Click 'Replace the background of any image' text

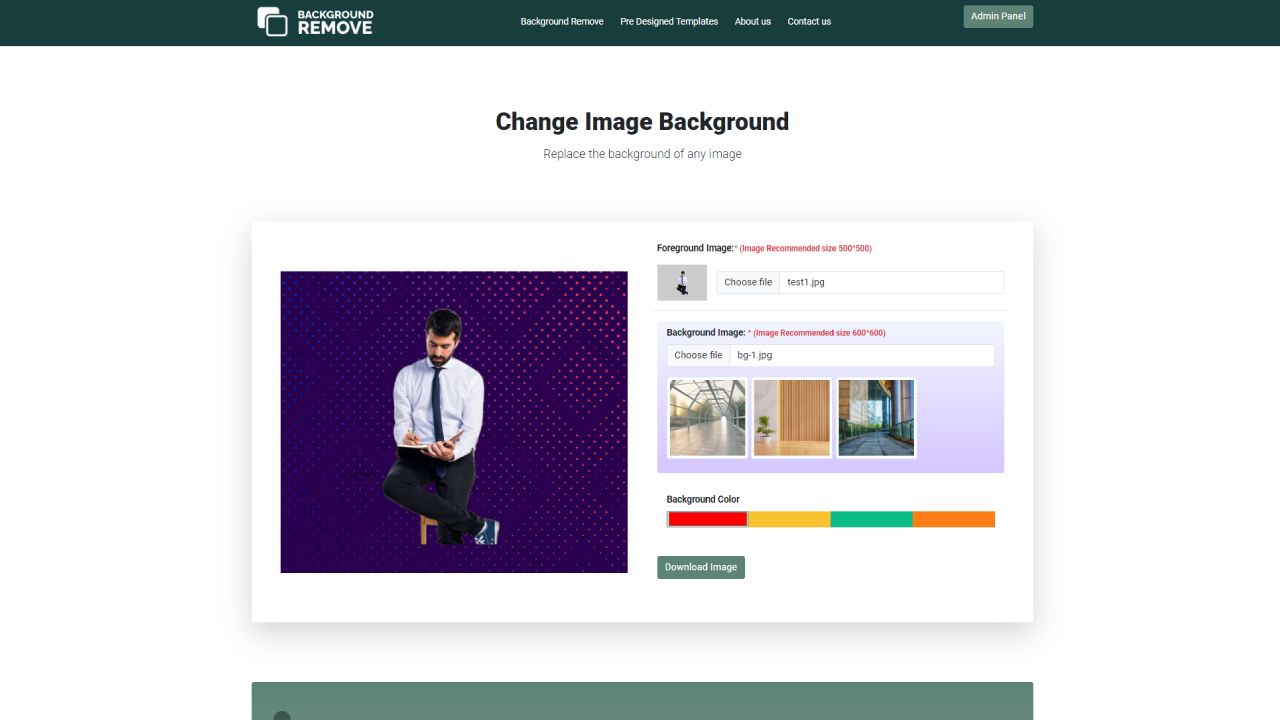[642, 154]
